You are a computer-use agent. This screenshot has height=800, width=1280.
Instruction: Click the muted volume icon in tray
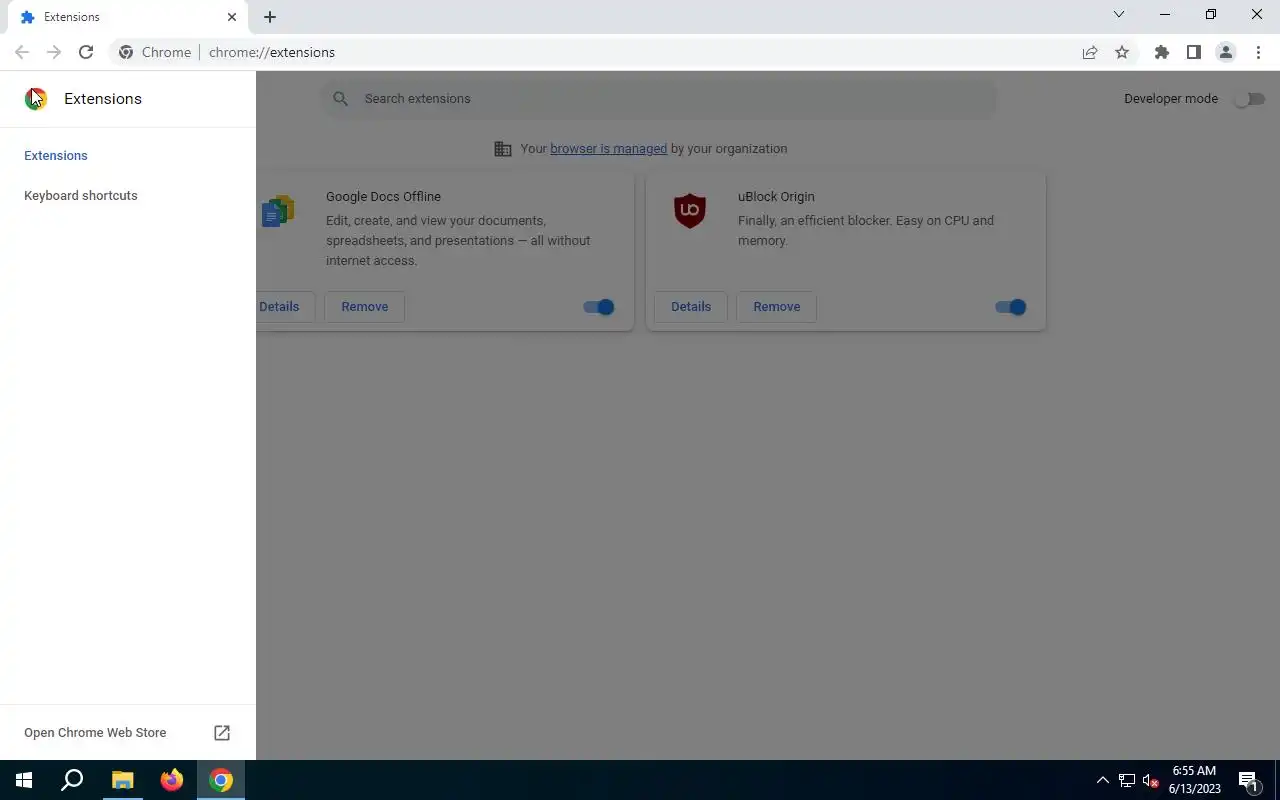click(x=1150, y=780)
